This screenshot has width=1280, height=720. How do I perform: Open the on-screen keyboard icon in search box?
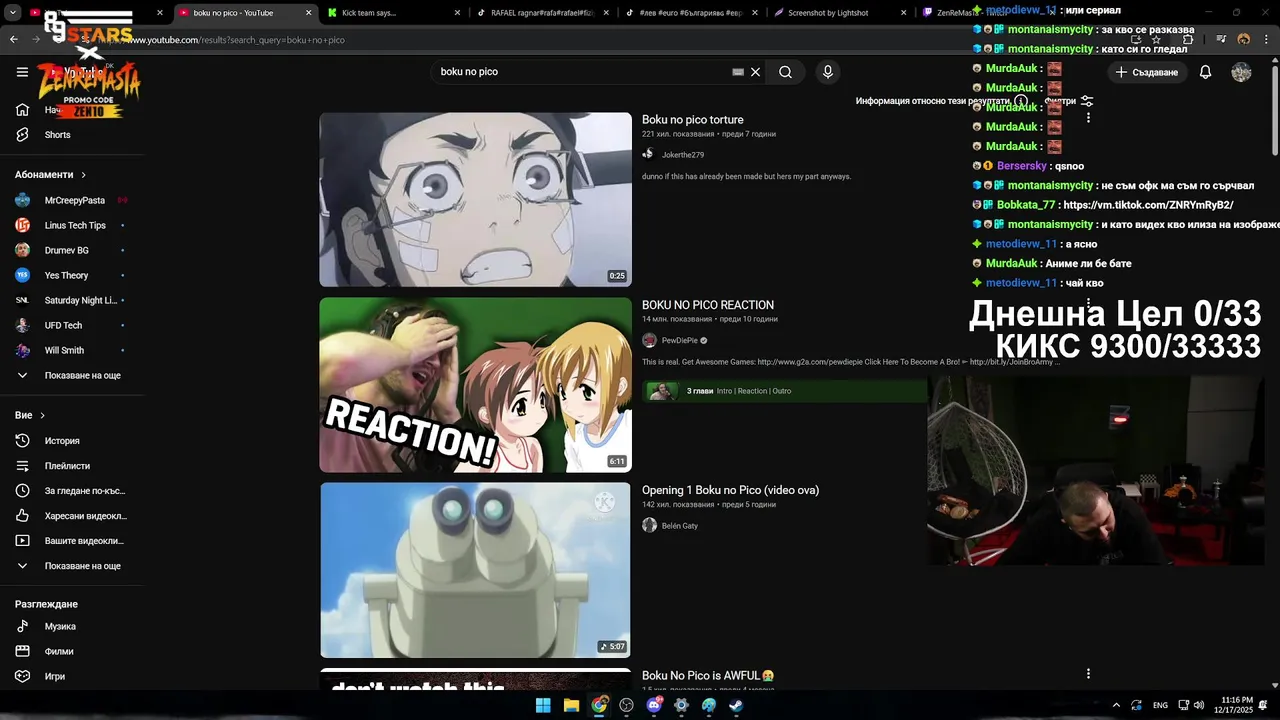(x=738, y=72)
